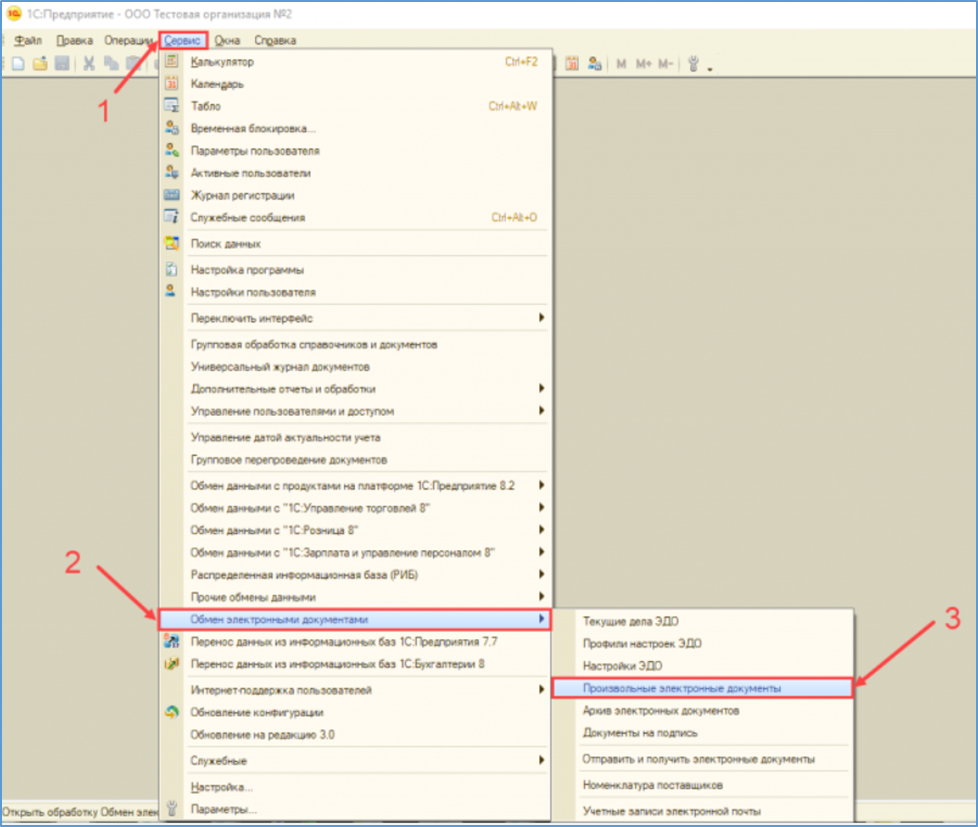Viewport: 978px width, 827px height.
Task: Click the icon for Перенос данных 1С:Предприятия 7.7
Action: coord(172,641)
